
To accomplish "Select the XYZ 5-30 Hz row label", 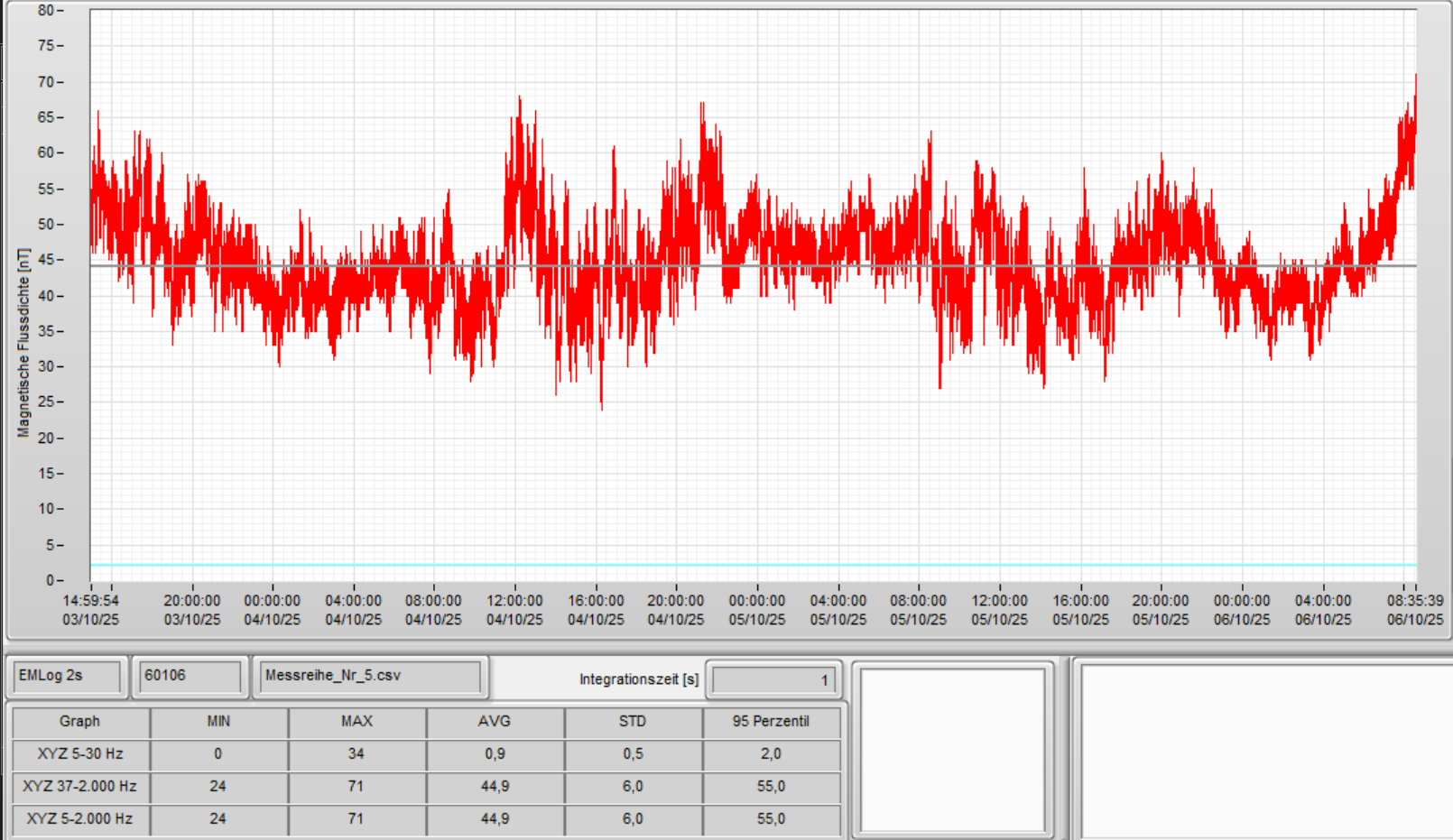I will coord(80,754).
